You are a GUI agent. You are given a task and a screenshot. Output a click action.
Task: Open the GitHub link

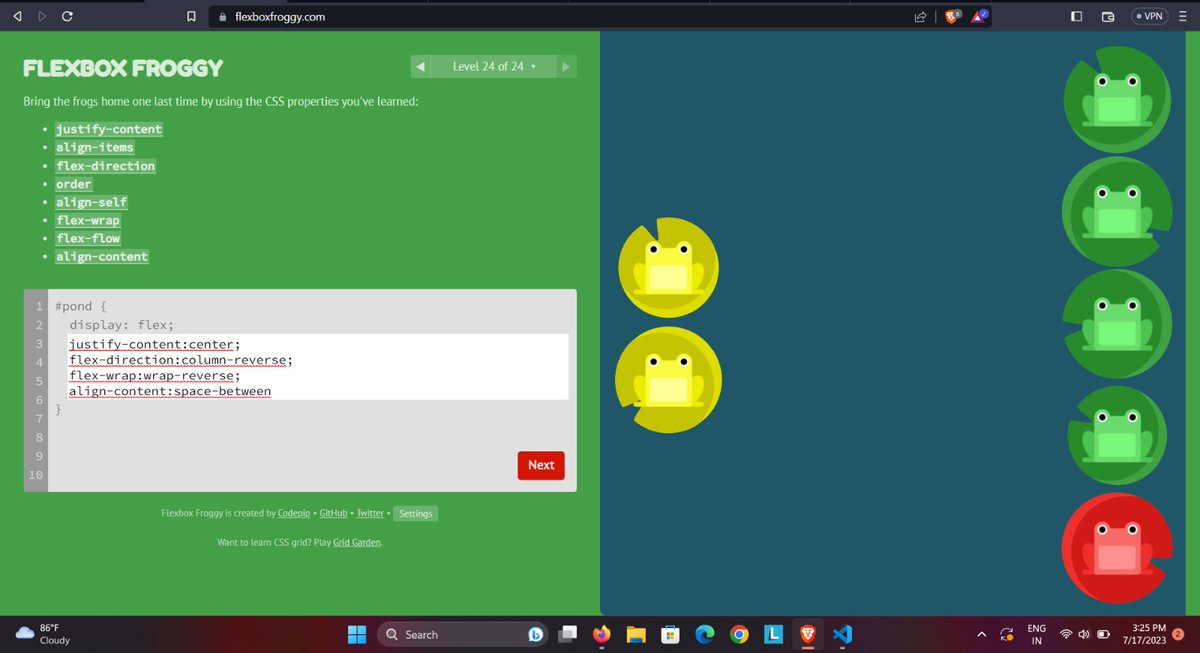333,512
